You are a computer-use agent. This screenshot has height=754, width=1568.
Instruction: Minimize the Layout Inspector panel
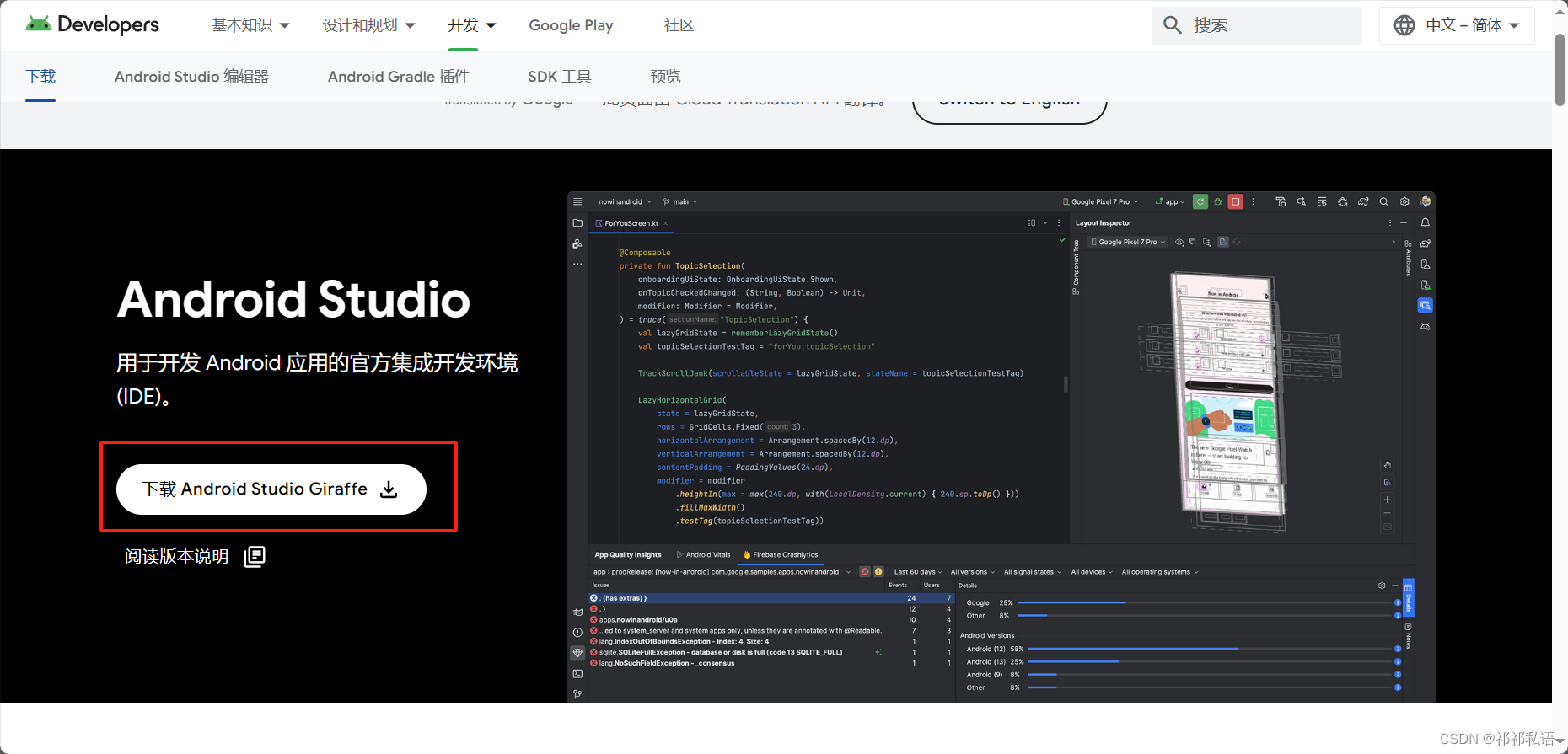click(1404, 223)
